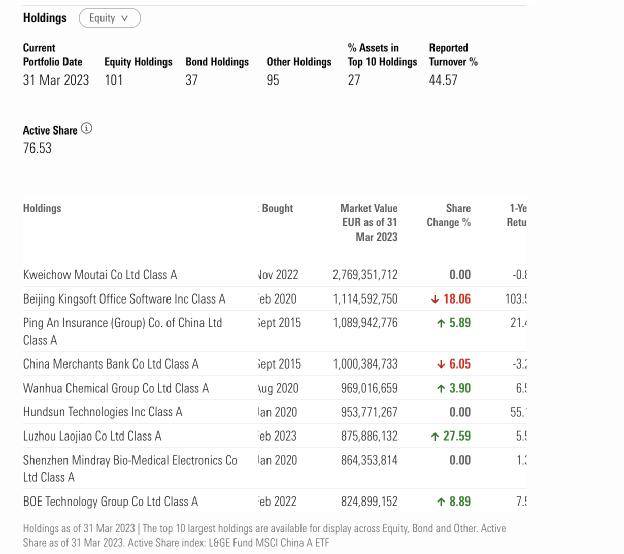Open the Equity holdings type dropdown
Screen dimensions: 624x554
pos(108,18)
